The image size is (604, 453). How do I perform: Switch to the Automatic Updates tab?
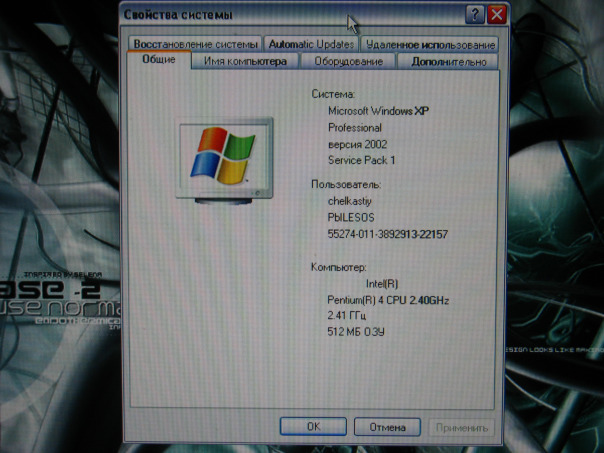click(311, 44)
